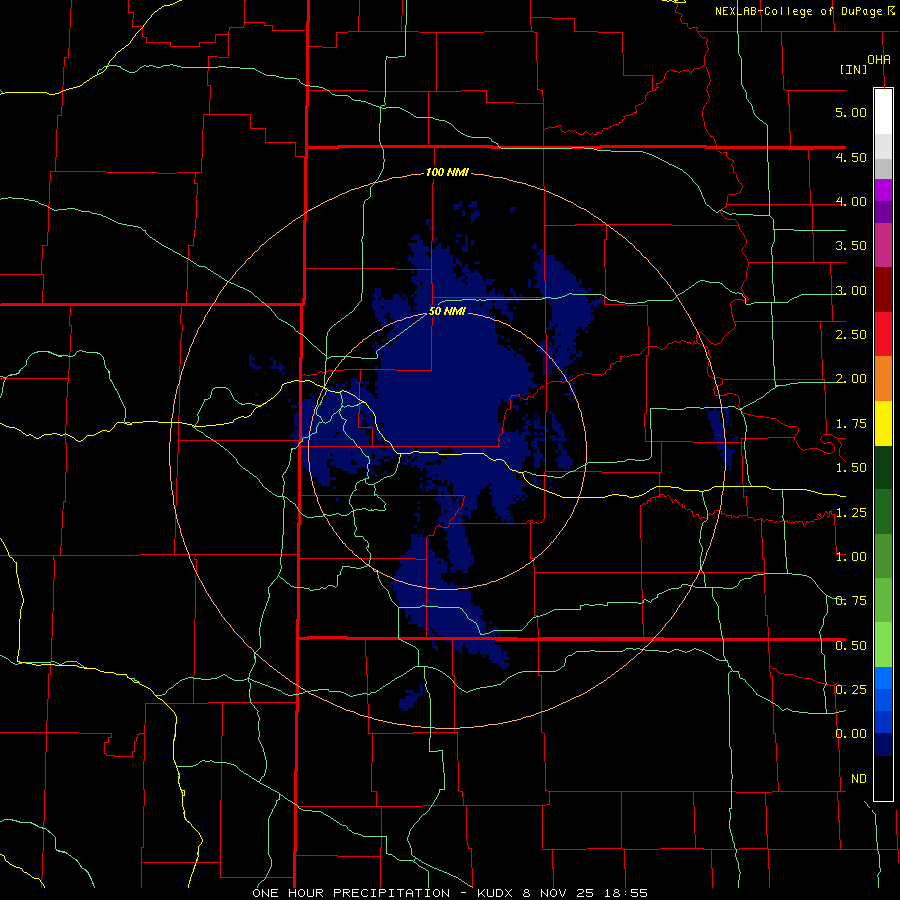The width and height of the screenshot is (900, 900).
Task: Pick the magenta legend swatch near 4.00
Action: tap(883, 190)
